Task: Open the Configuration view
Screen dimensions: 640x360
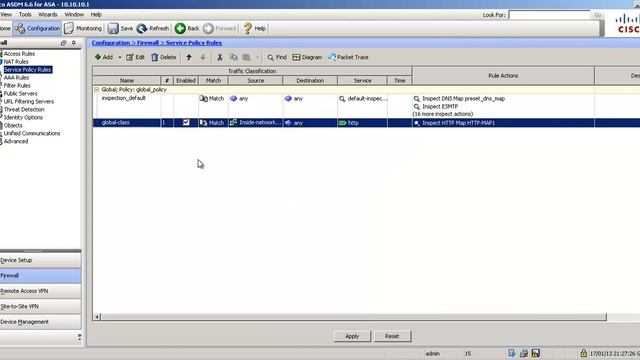Action: point(37,29)
